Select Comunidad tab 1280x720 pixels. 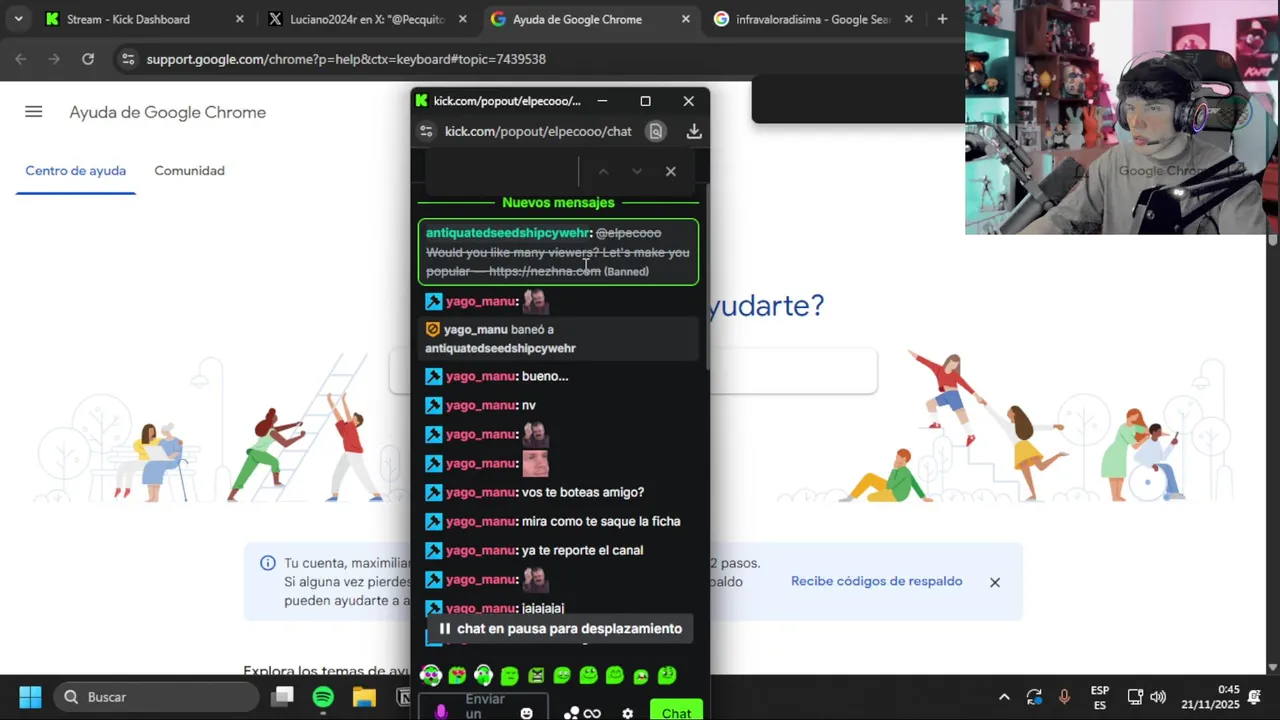[x=189, y=171]
